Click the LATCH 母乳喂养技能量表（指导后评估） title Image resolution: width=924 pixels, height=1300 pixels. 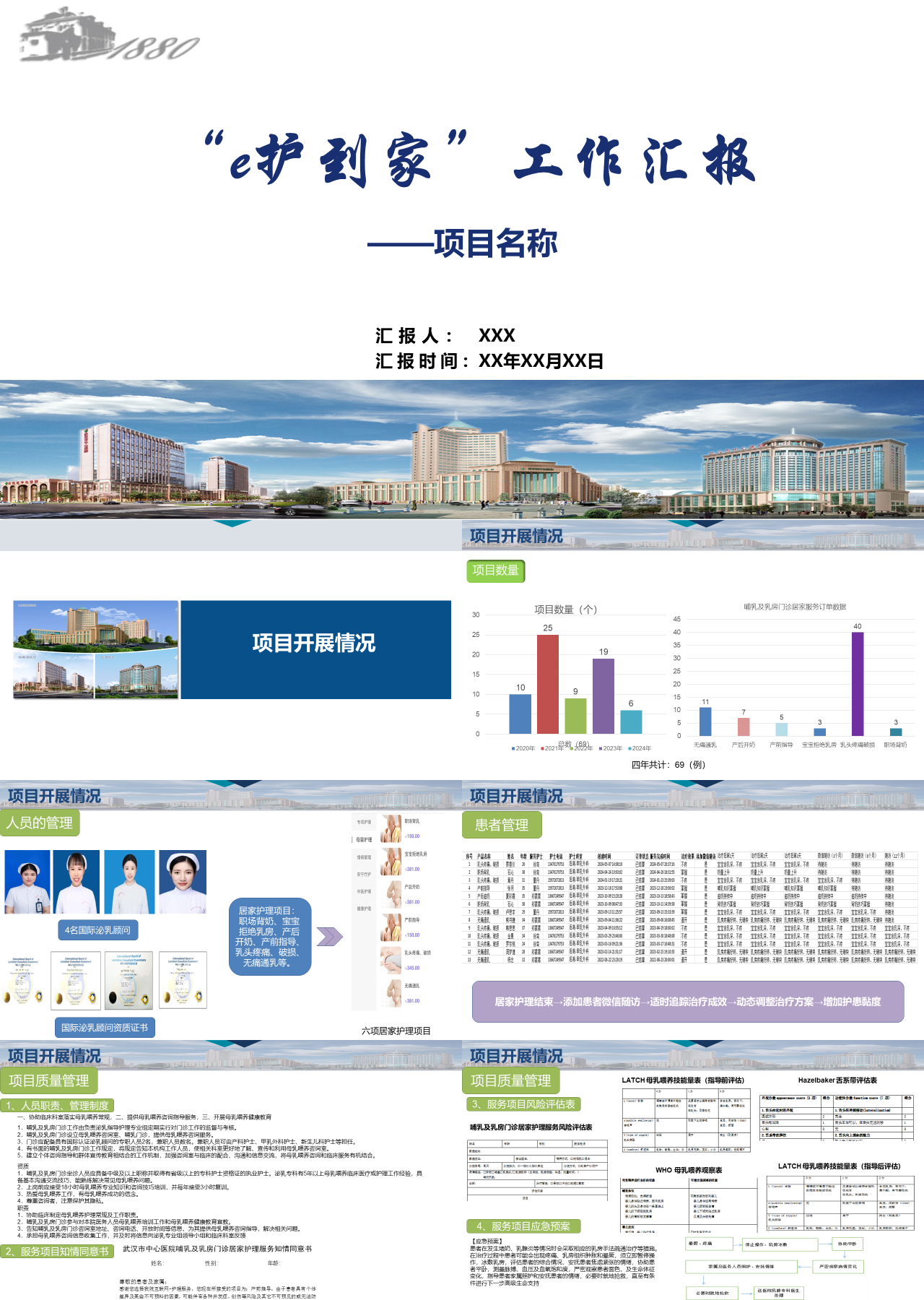tap(840, 1166)
